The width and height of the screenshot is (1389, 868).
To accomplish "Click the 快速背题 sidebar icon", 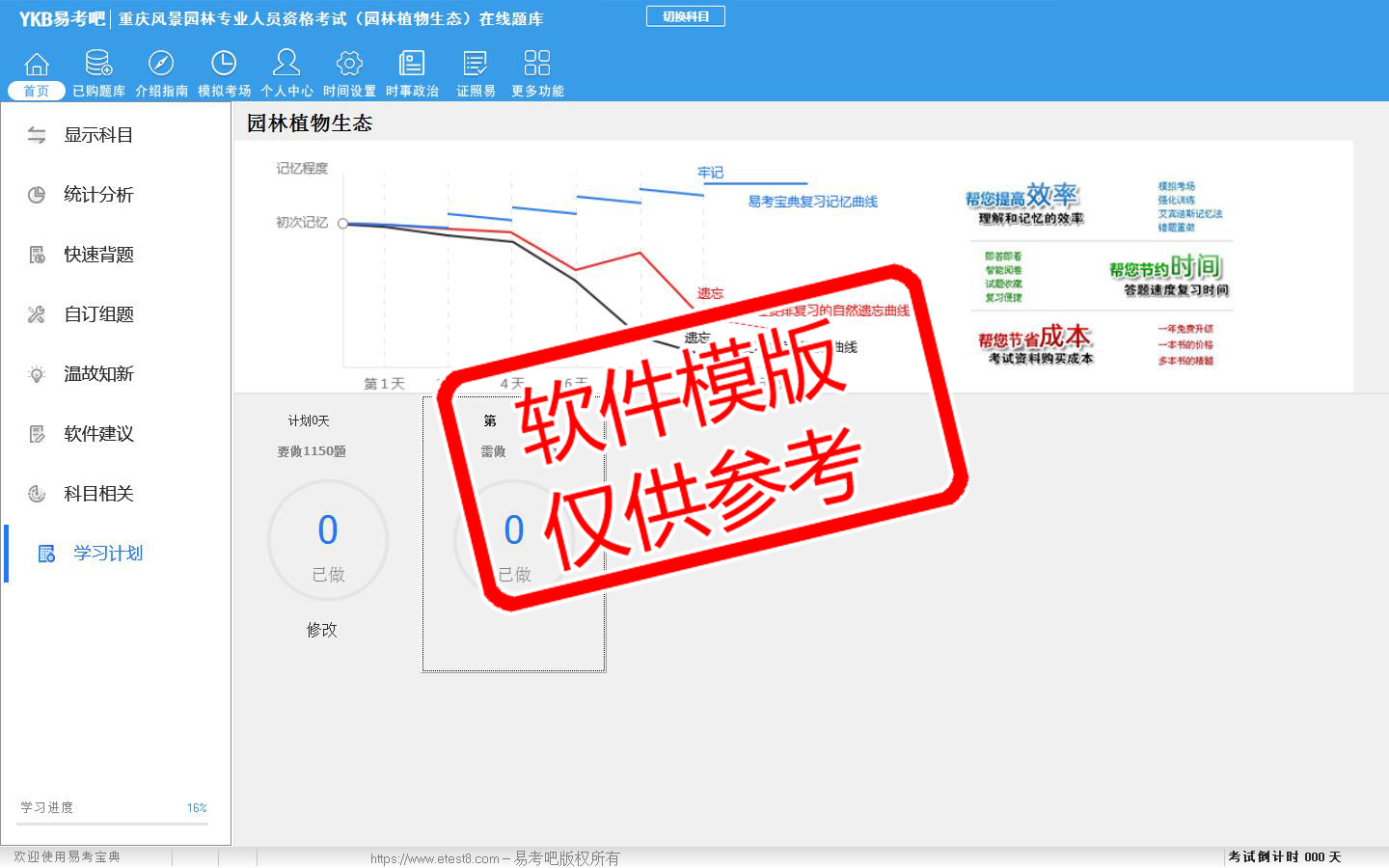I will pyautogui.click(x=37, y=255).
